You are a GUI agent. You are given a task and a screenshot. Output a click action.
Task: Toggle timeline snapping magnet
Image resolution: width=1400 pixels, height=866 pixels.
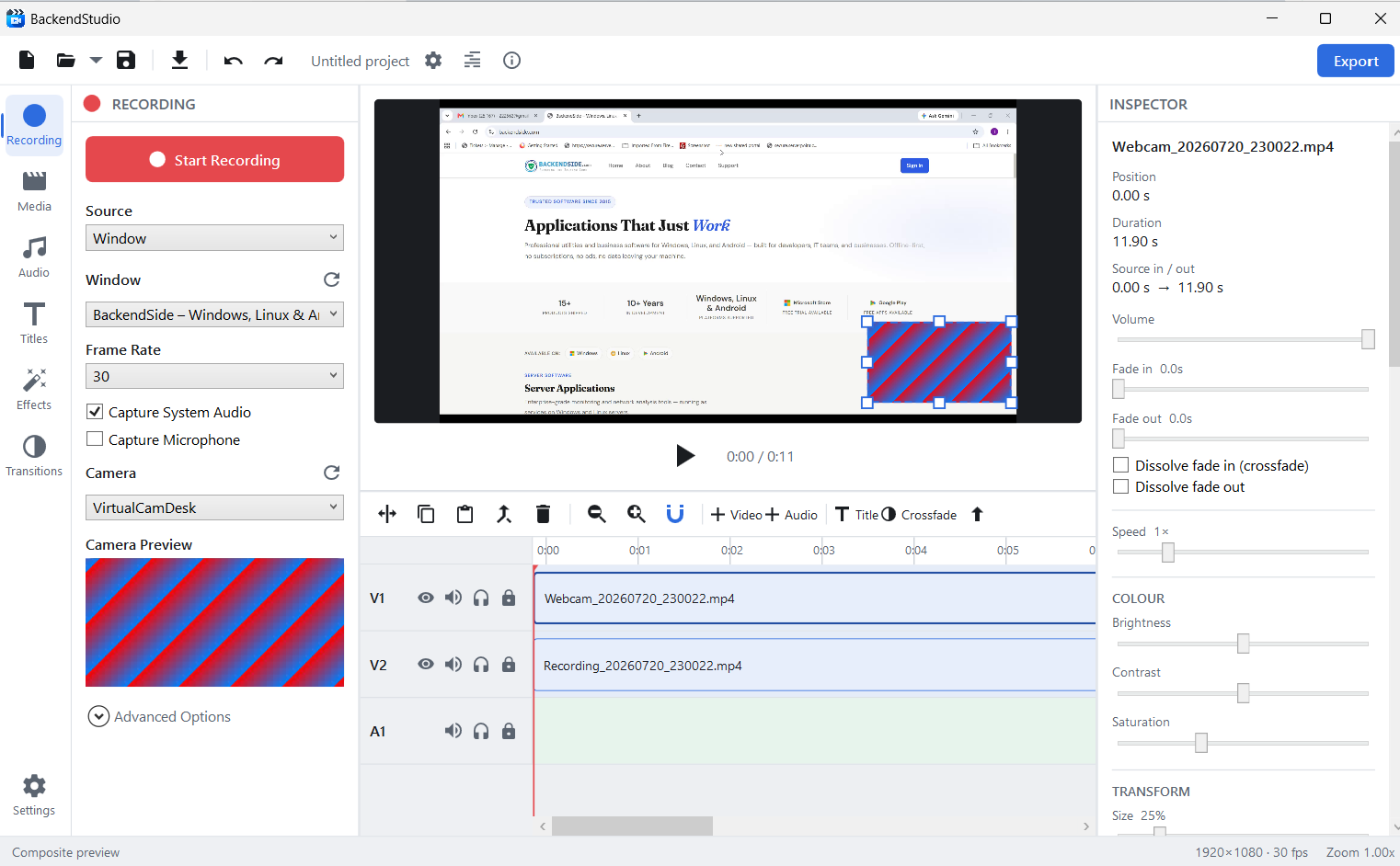[675, 514]
